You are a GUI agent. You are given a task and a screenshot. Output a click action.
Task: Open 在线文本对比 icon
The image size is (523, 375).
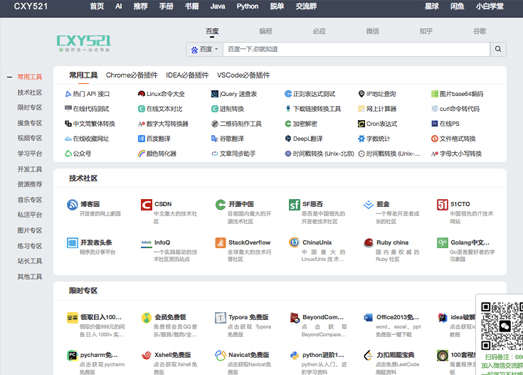tap(141, 109)
